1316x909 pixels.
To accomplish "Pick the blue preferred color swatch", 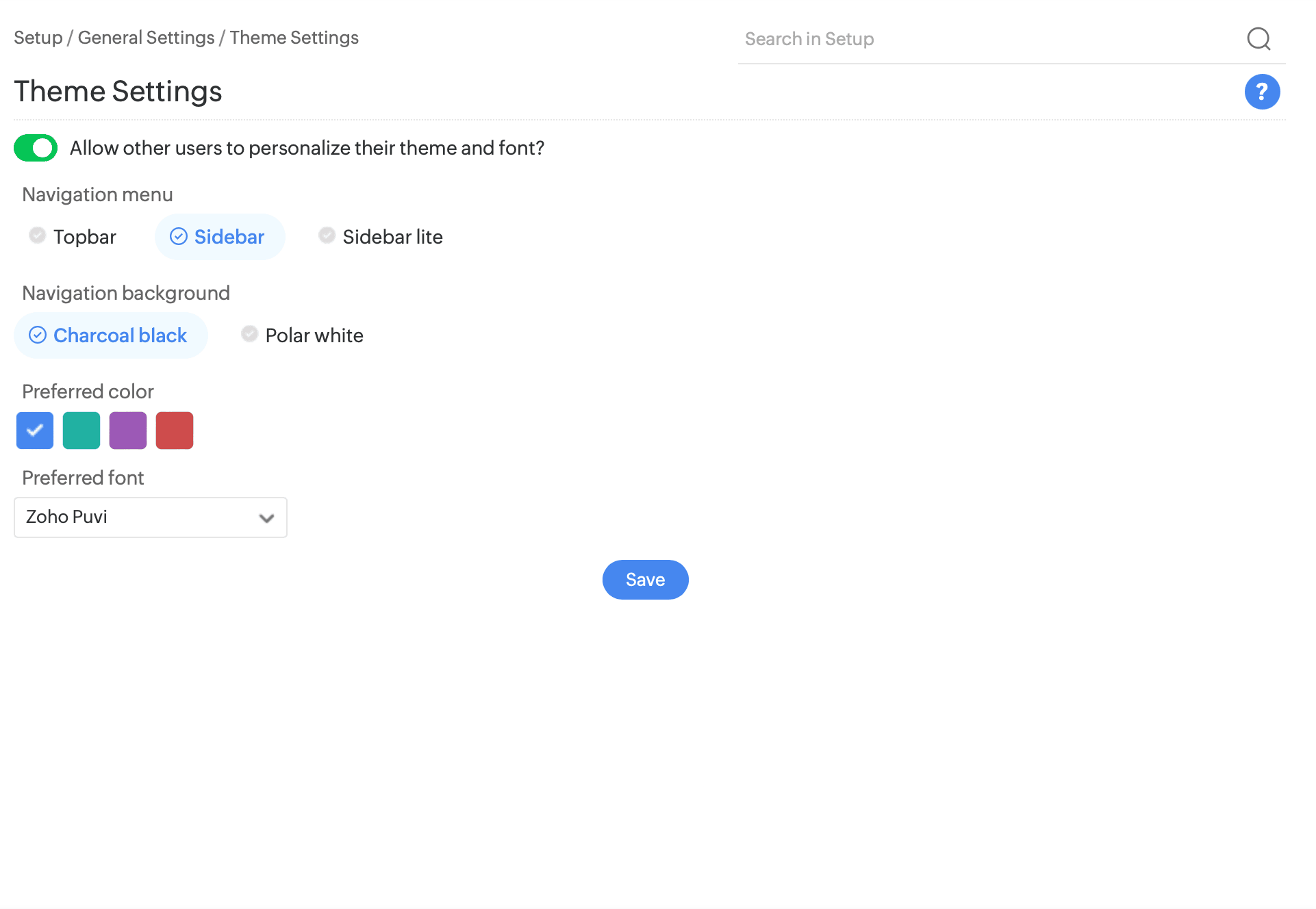I will pyautogui.click(x=35, y=431).
